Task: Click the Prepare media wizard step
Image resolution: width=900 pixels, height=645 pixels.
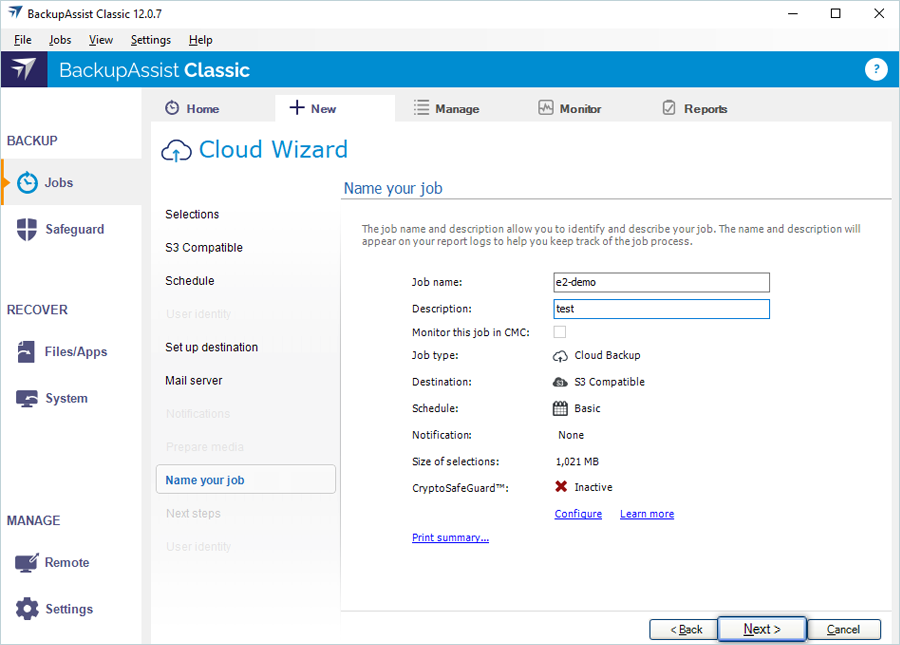Action: tap(205, 447)
